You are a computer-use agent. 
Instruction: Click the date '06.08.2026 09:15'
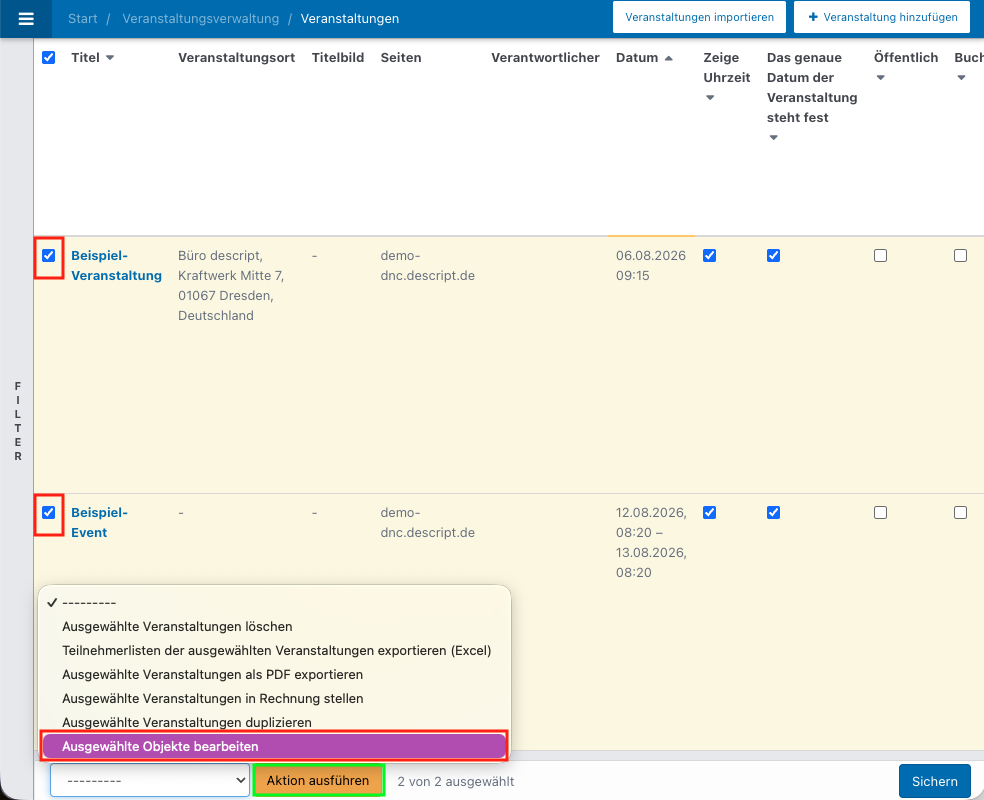(x=651, y=265)
